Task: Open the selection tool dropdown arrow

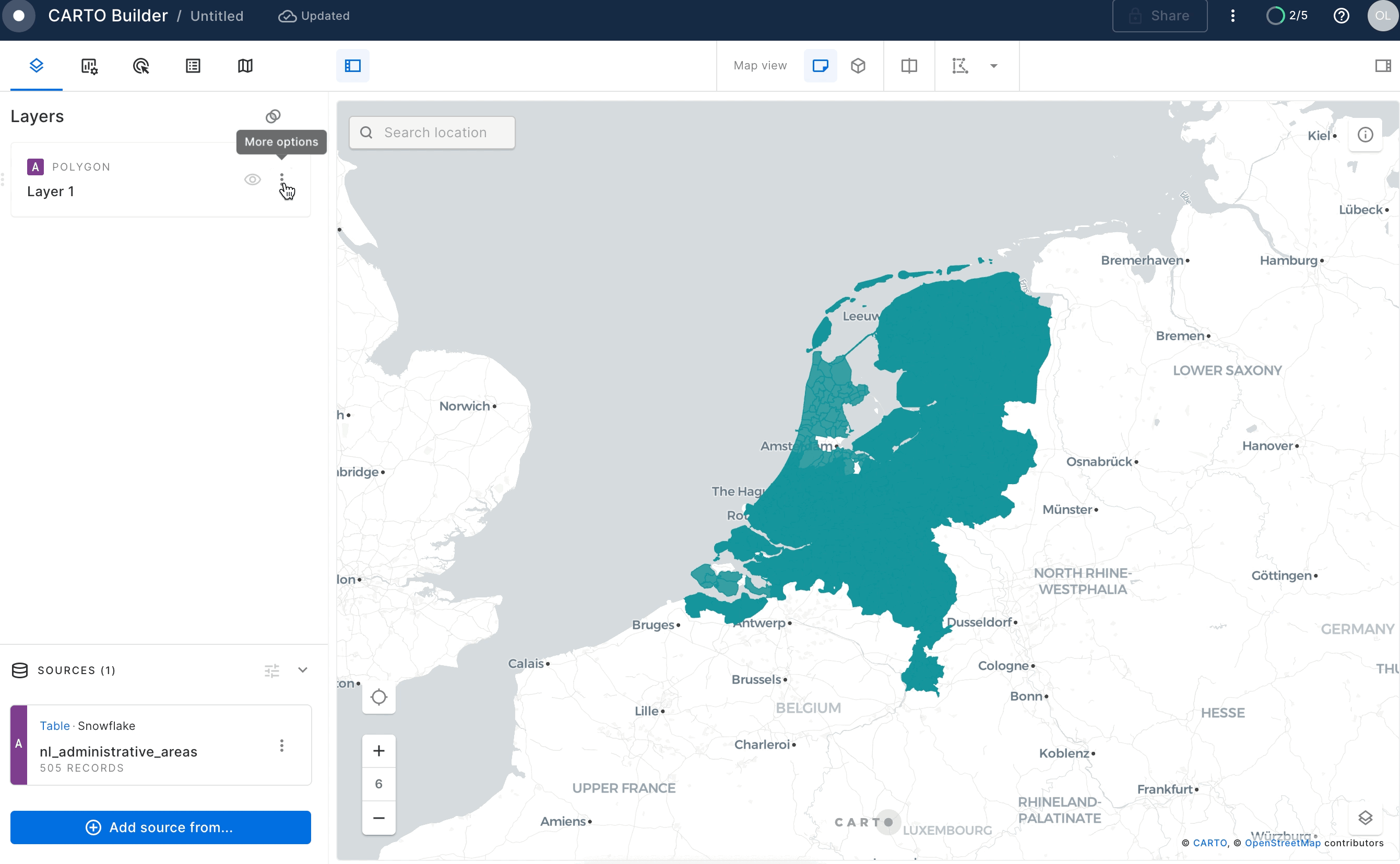Action: click(x=993, y=66)
